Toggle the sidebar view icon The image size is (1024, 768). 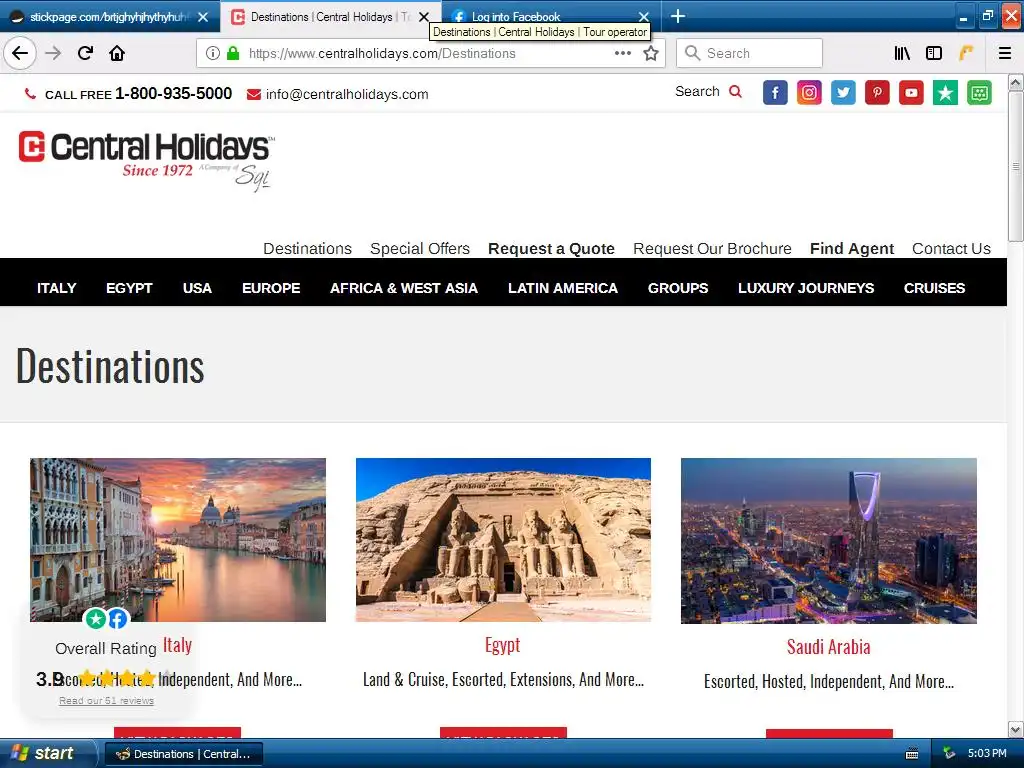click(934, 53)
